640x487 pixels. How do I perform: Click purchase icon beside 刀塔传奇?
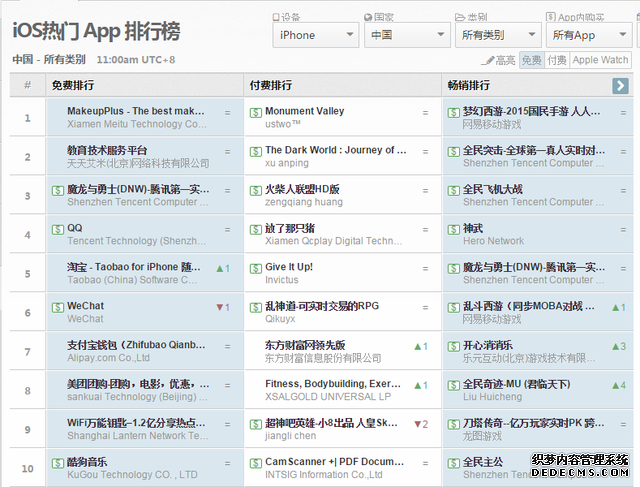tap(453, 425)
